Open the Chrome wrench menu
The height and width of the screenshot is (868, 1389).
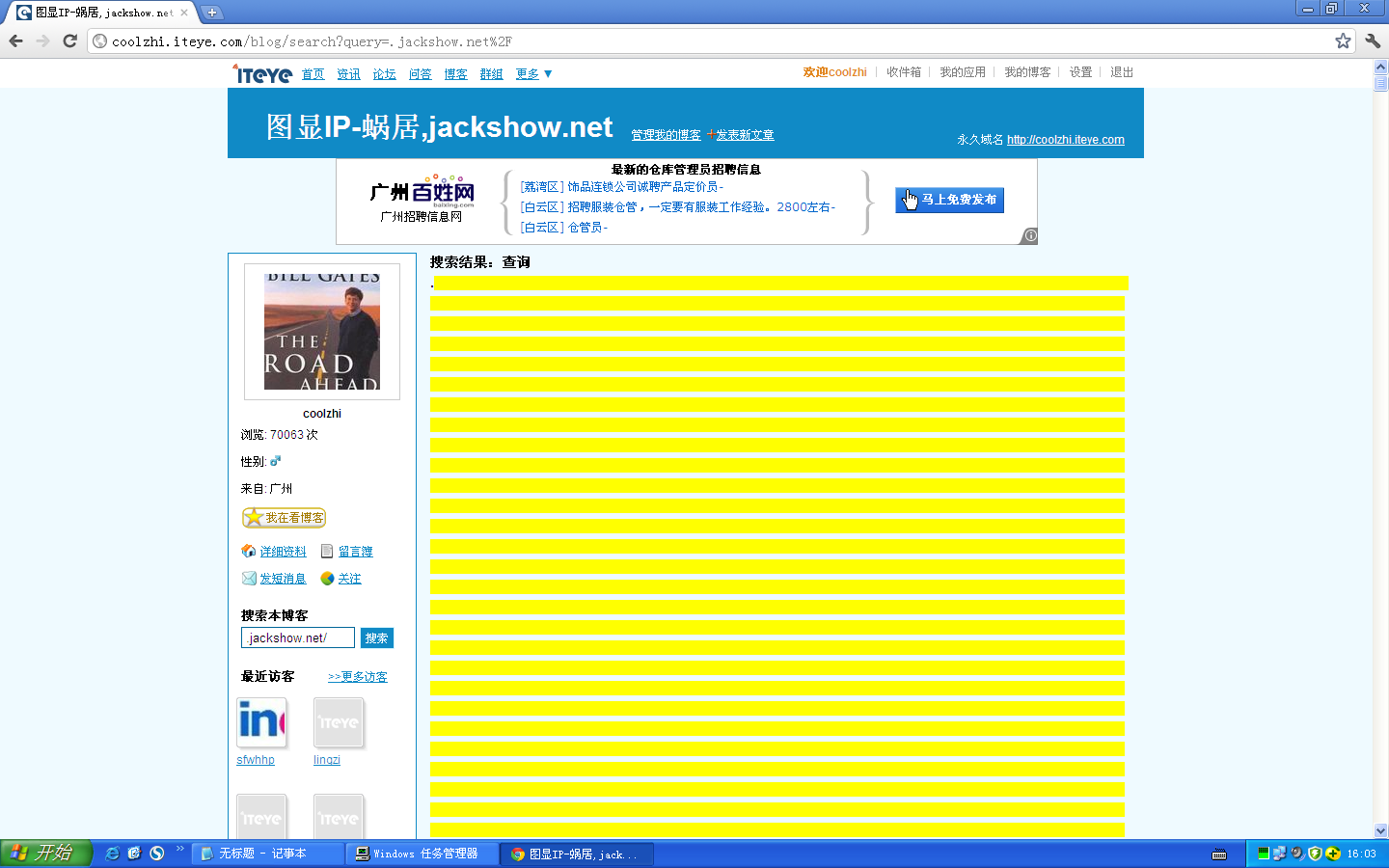(1373, 41)
